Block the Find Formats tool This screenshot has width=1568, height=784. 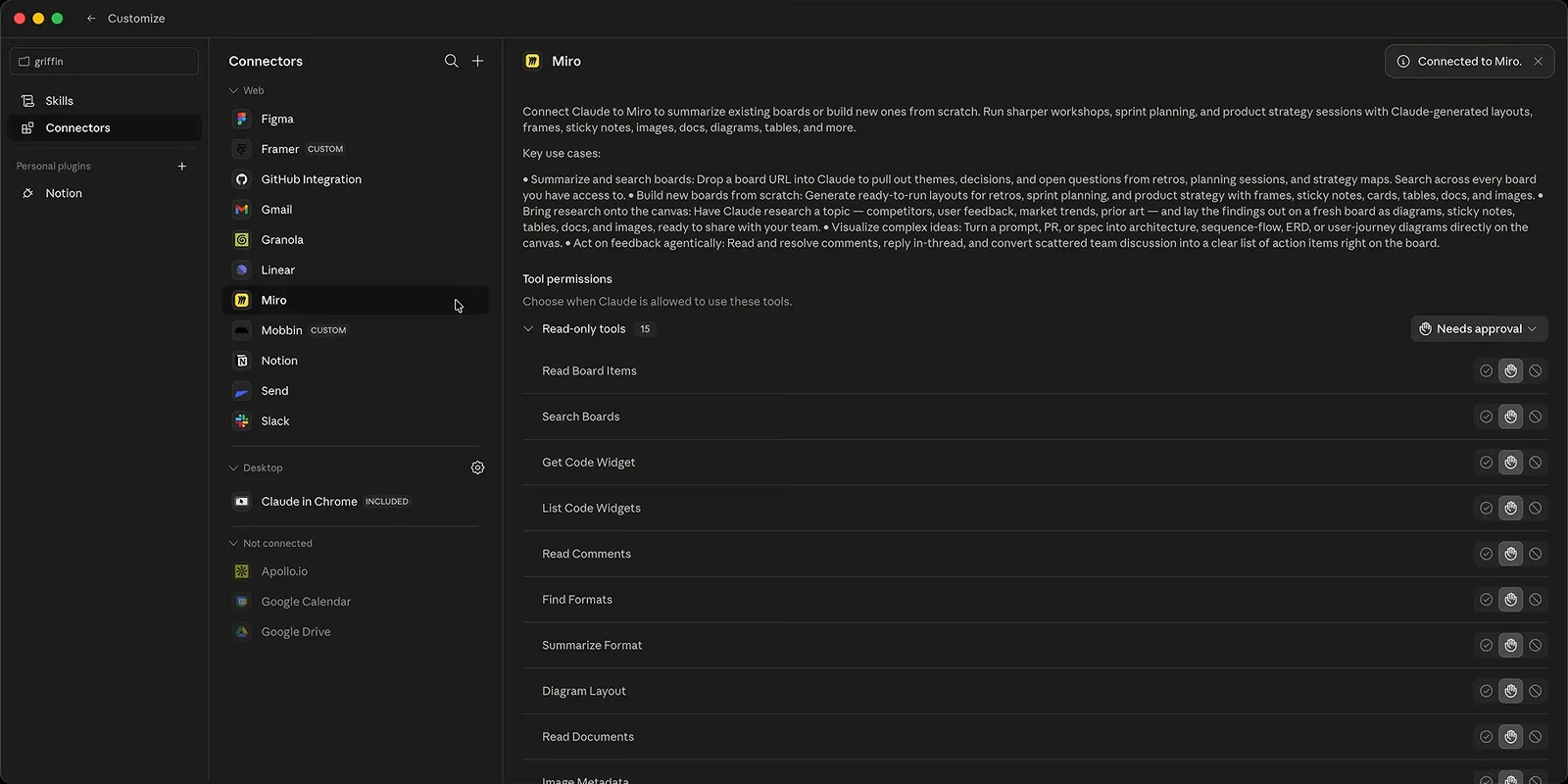[1536, 600]
